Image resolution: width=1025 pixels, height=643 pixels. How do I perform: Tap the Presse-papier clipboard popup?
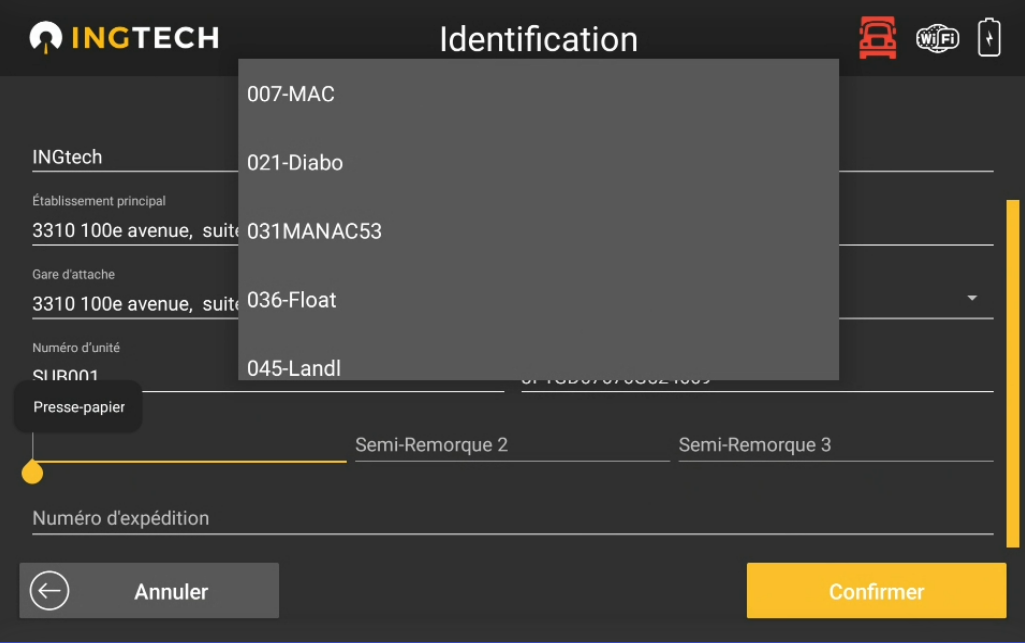click(x=79, y=407)
